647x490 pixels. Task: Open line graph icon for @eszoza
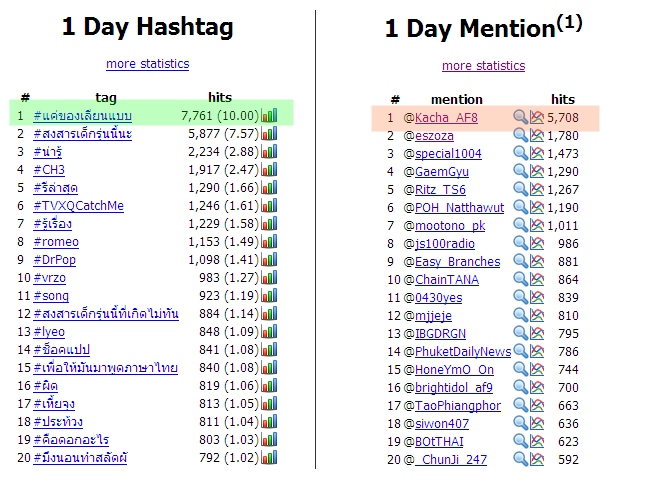537,135
